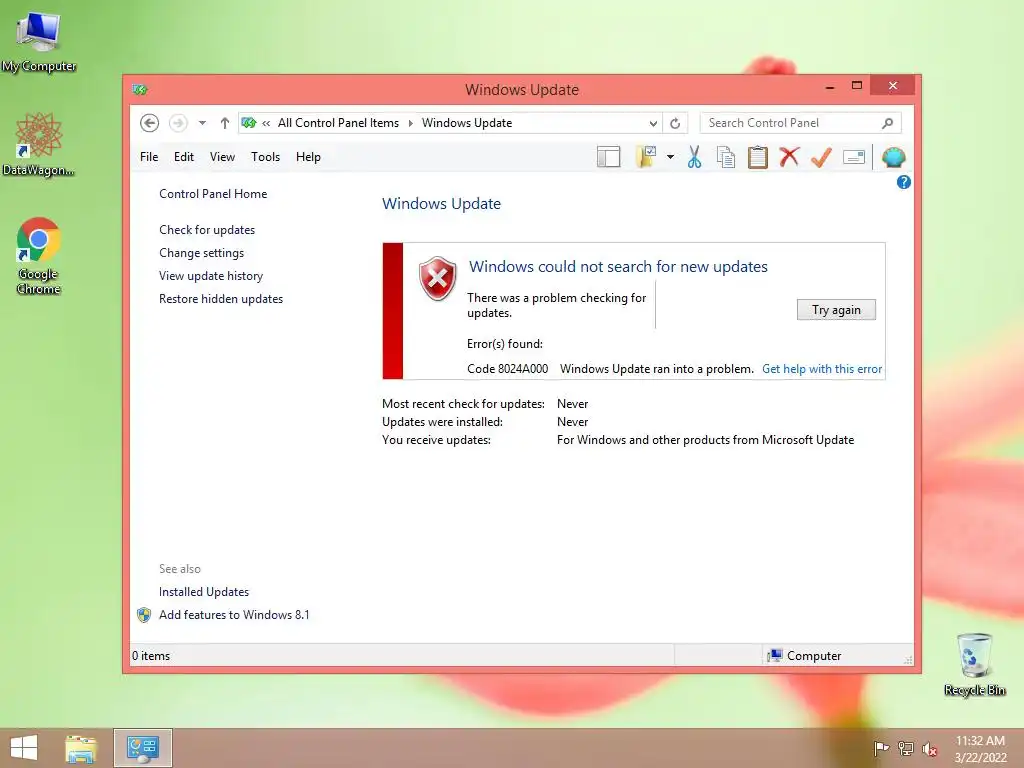
Task: Expand the folder options dropdown arrow
Action: click(670, 157)
